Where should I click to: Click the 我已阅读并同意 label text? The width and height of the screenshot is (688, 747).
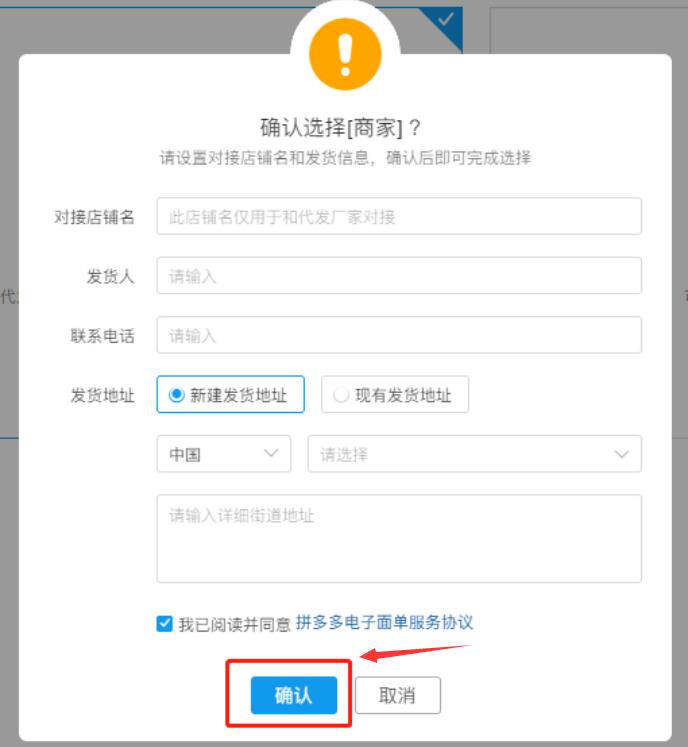pyautogui.click(x=234, y=624)
